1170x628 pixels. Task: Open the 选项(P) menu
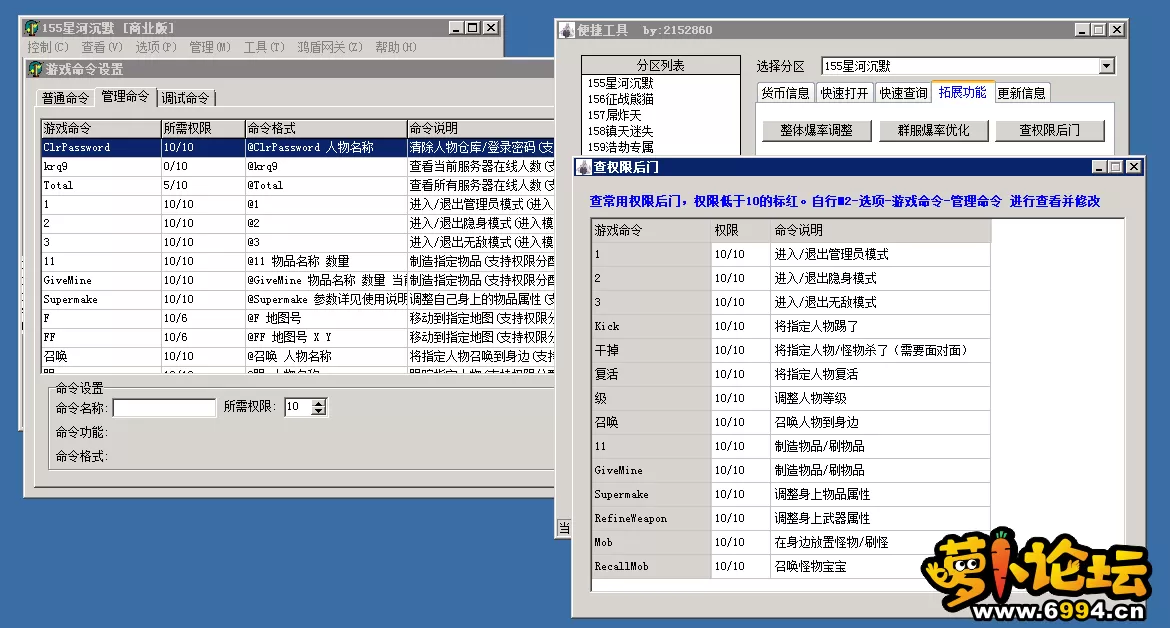click(156, 47)
